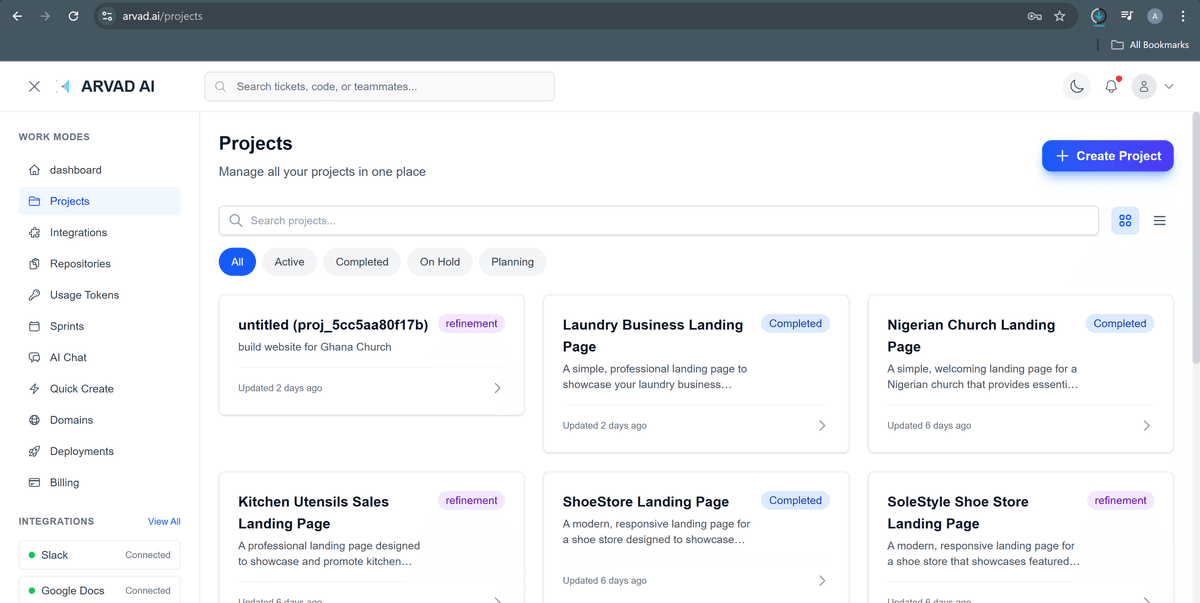Switch projects to grid view
Screen dimensions: 1200x603
pos(1125,220)
